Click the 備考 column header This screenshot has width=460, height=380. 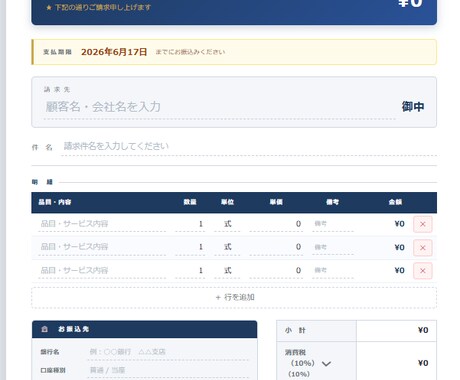pyautogui.click(x=332, y=202)
